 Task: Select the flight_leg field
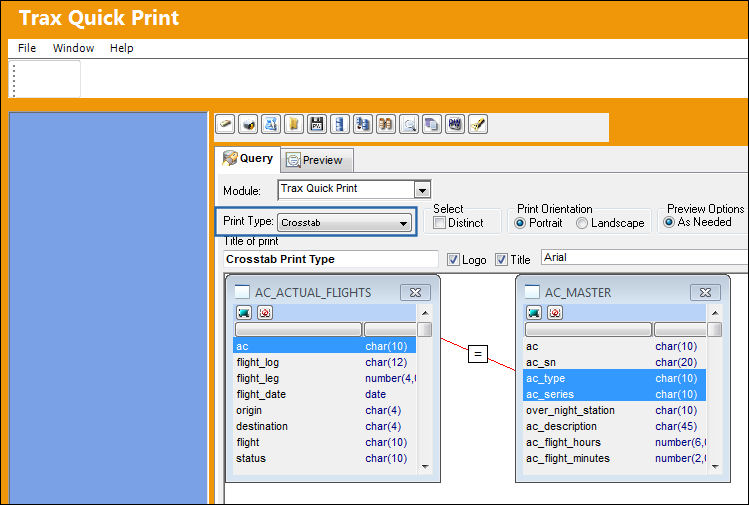tap(325, 378)
